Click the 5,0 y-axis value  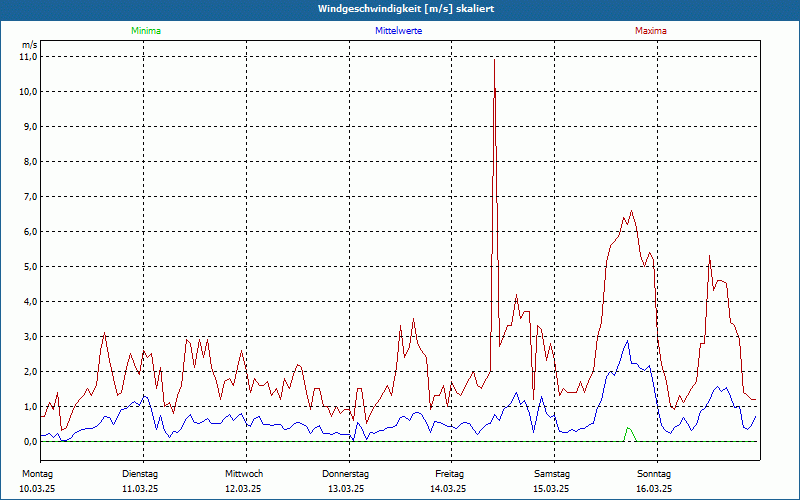pos(31,266)
